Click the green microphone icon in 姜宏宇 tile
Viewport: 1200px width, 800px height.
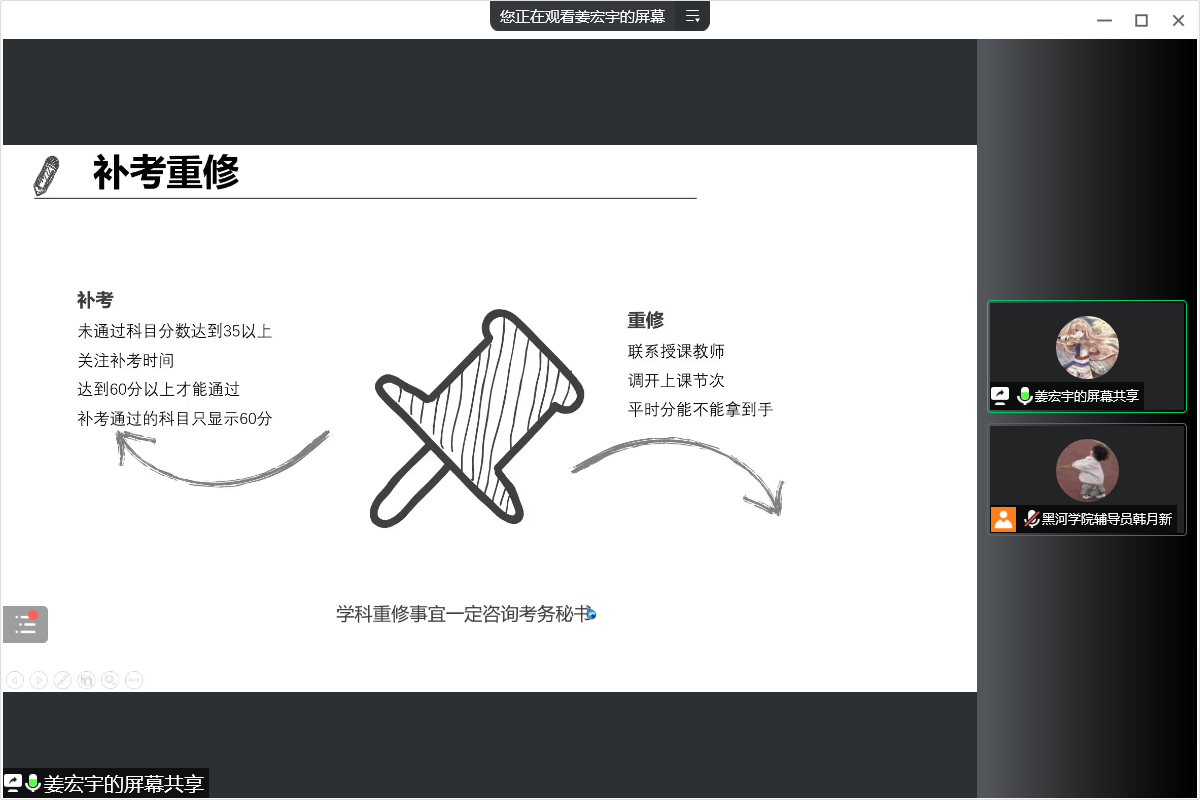(x=1024, y=395)
